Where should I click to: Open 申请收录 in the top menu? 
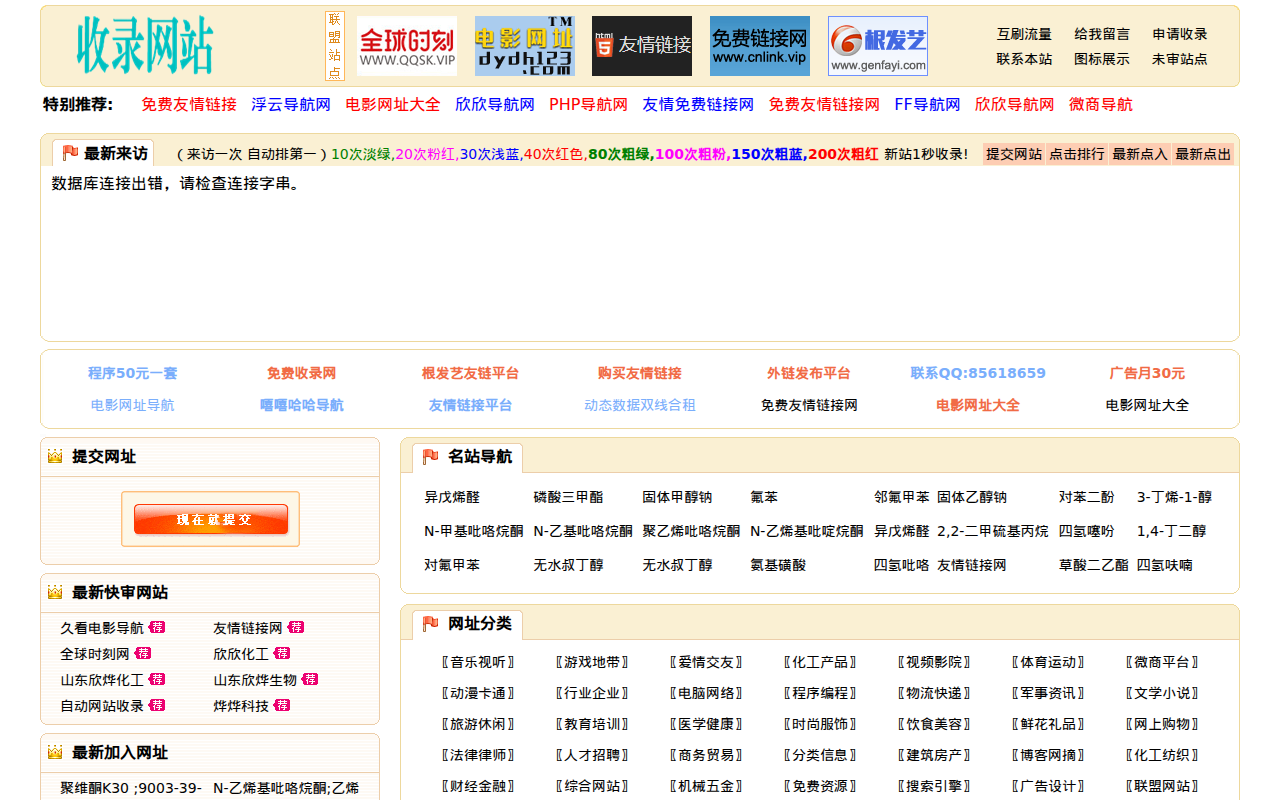click(x=1179, y=34)
